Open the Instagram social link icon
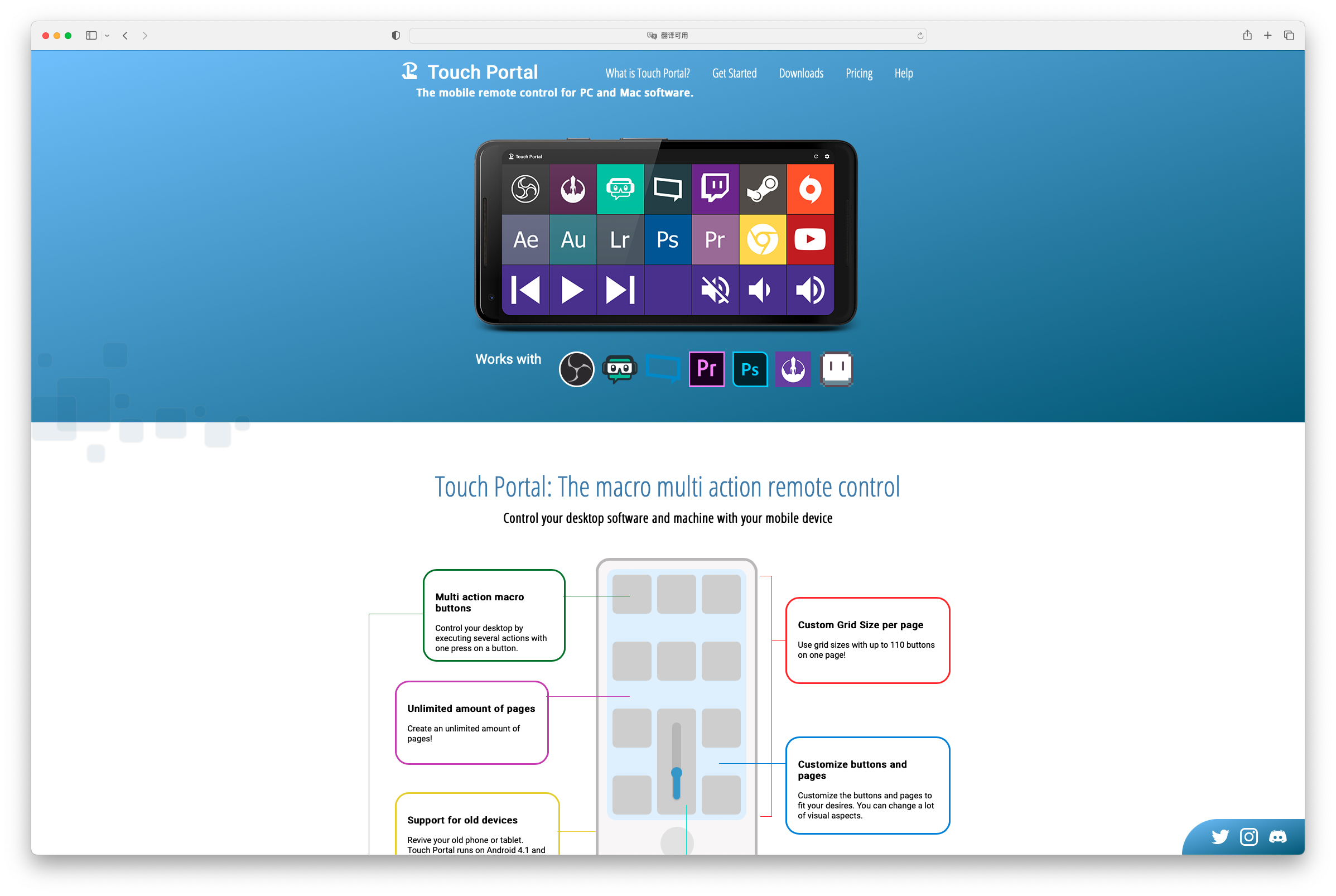This screenshot has height=896, width=1336. click(1248, 836)
